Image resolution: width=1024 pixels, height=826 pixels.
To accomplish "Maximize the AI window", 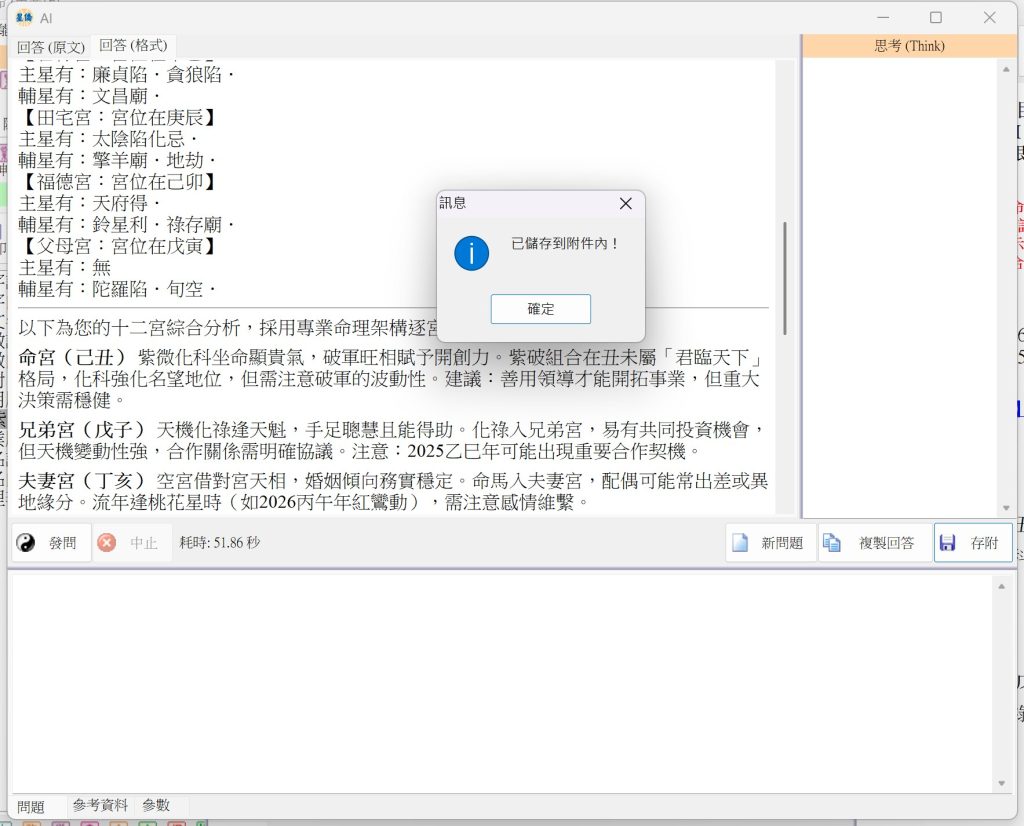I will click(x=936, y=17).
